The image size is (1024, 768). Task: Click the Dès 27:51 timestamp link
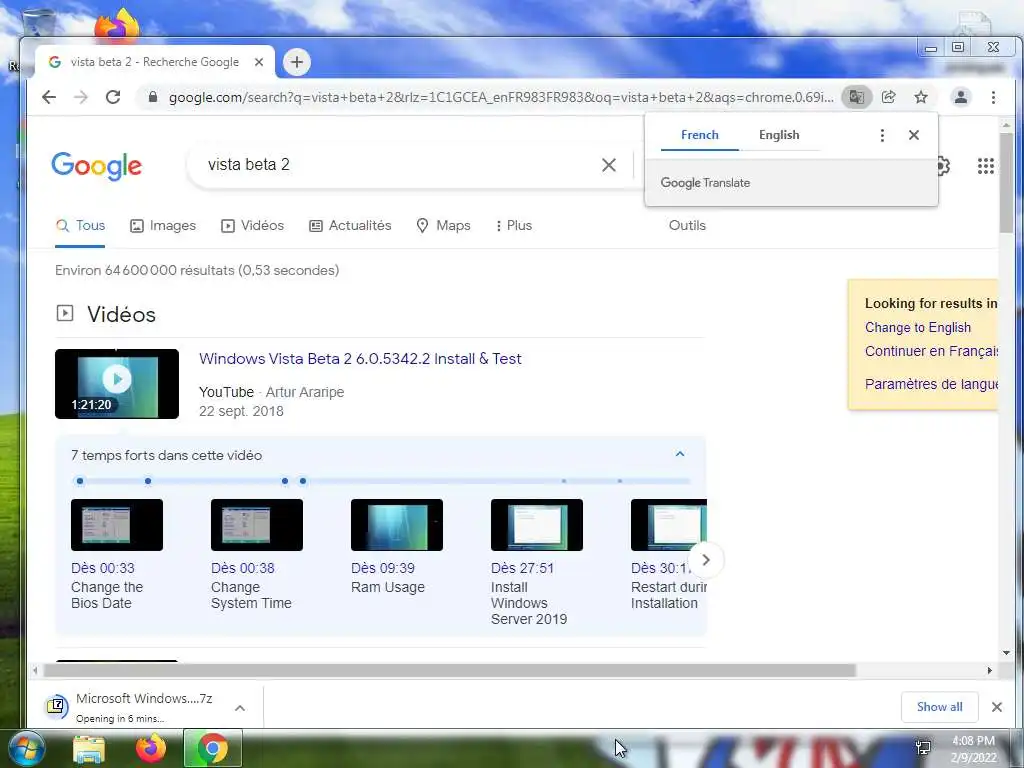pos(522,569)
